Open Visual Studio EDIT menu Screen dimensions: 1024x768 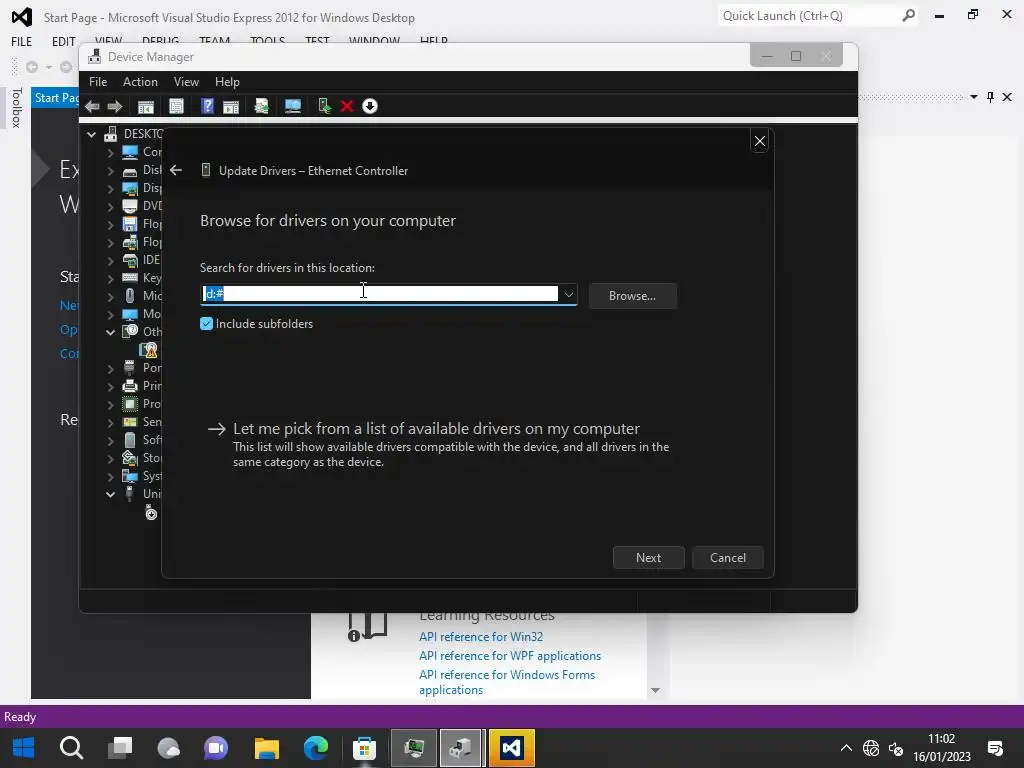[63, 41]
